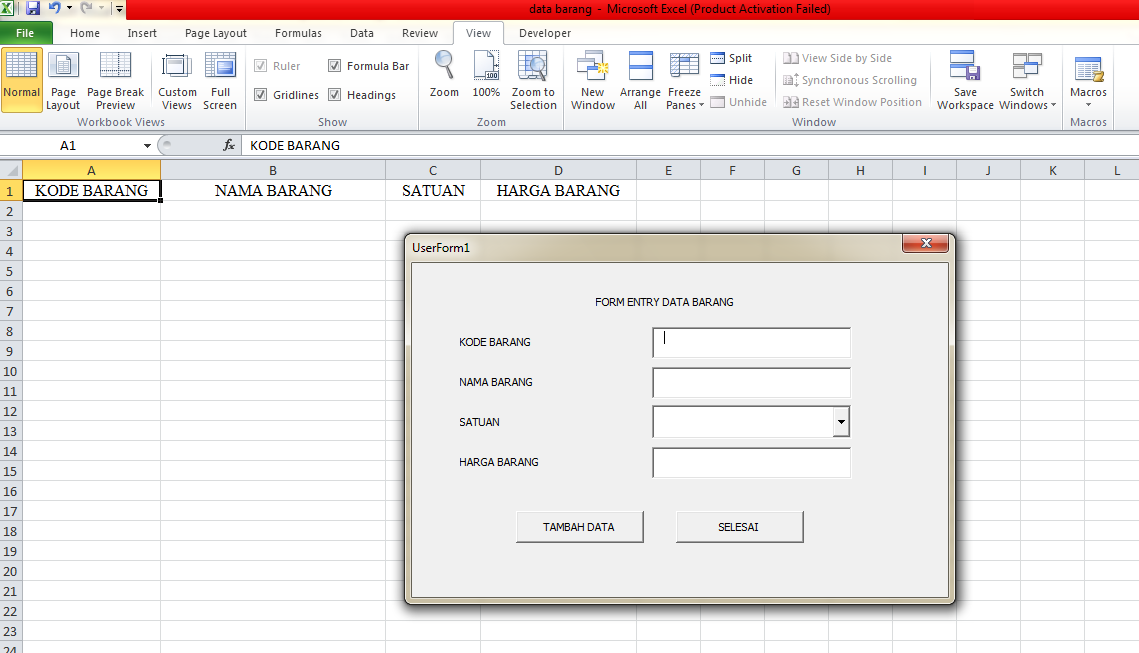Uncheck the Formula Bar option
The image size is (1139, 653).
(334, 65)
